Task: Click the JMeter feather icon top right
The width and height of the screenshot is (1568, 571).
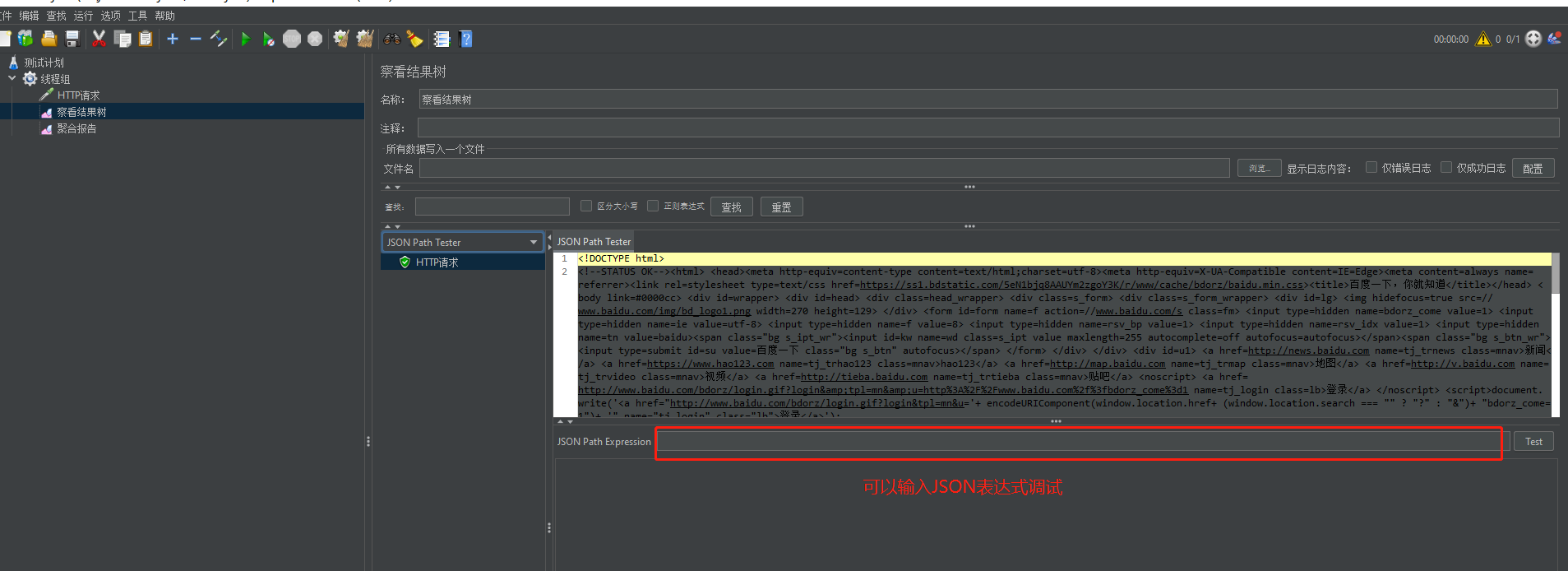Action: pyautogui.click(x=1554, y=38)
